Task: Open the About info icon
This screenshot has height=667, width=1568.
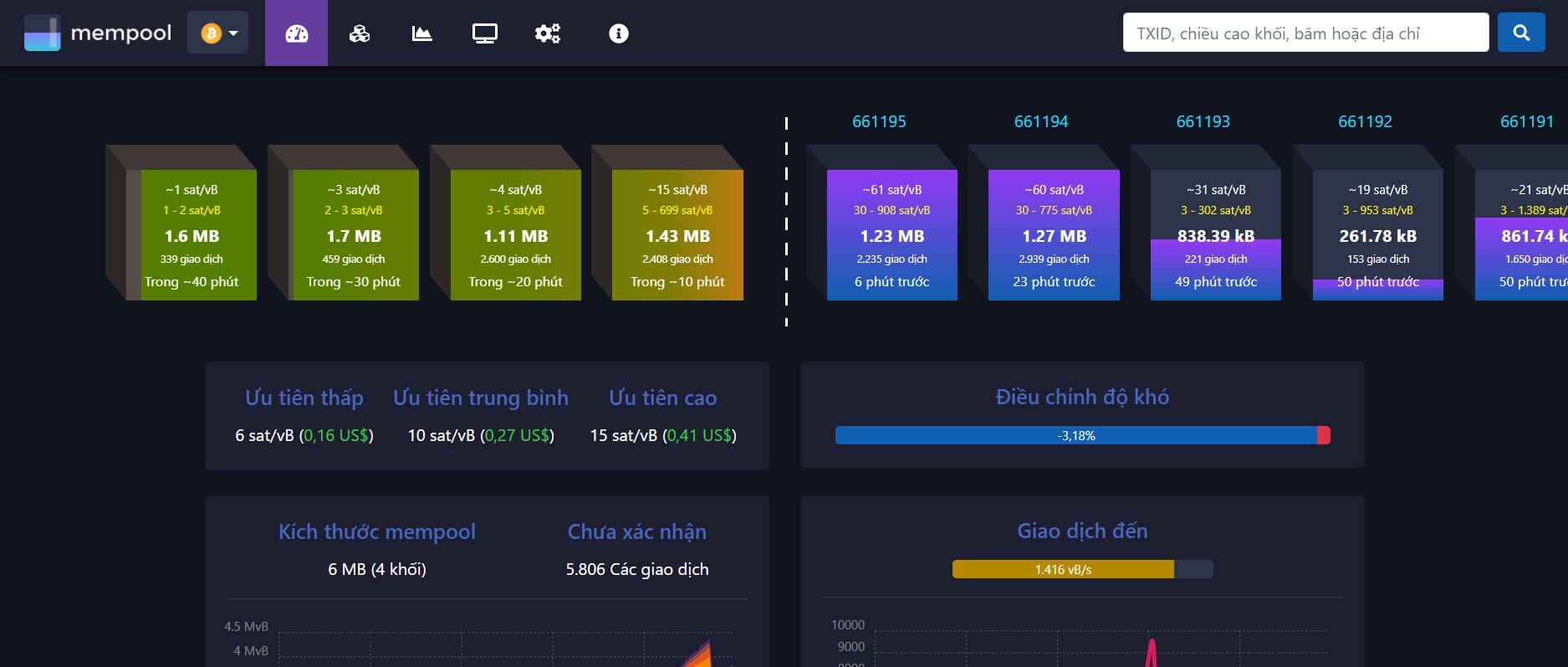Action: (618, 33)
